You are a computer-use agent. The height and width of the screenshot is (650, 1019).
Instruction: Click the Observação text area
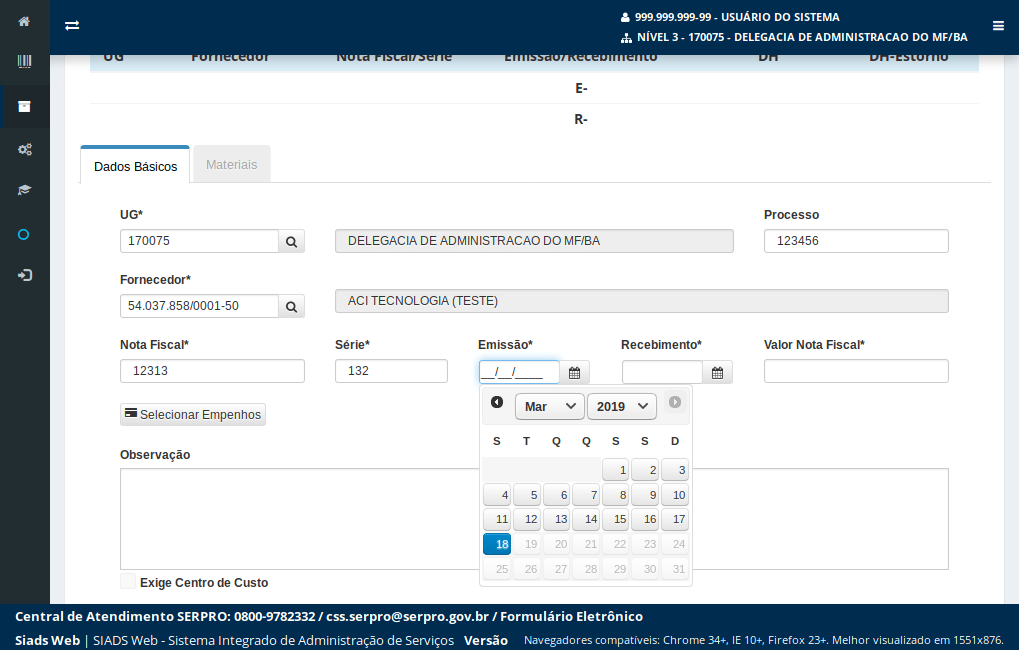click(x=534, y=519)
